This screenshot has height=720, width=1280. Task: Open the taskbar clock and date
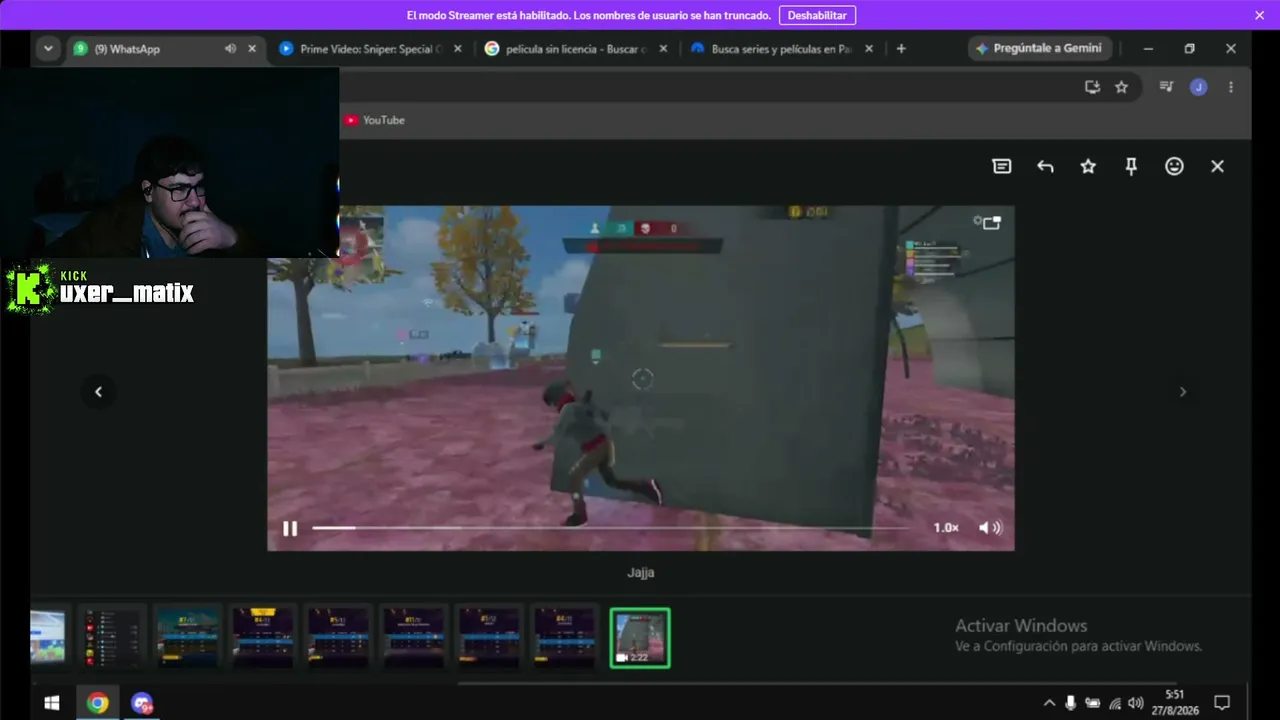pyautogui.click(x=1175, y=703)
